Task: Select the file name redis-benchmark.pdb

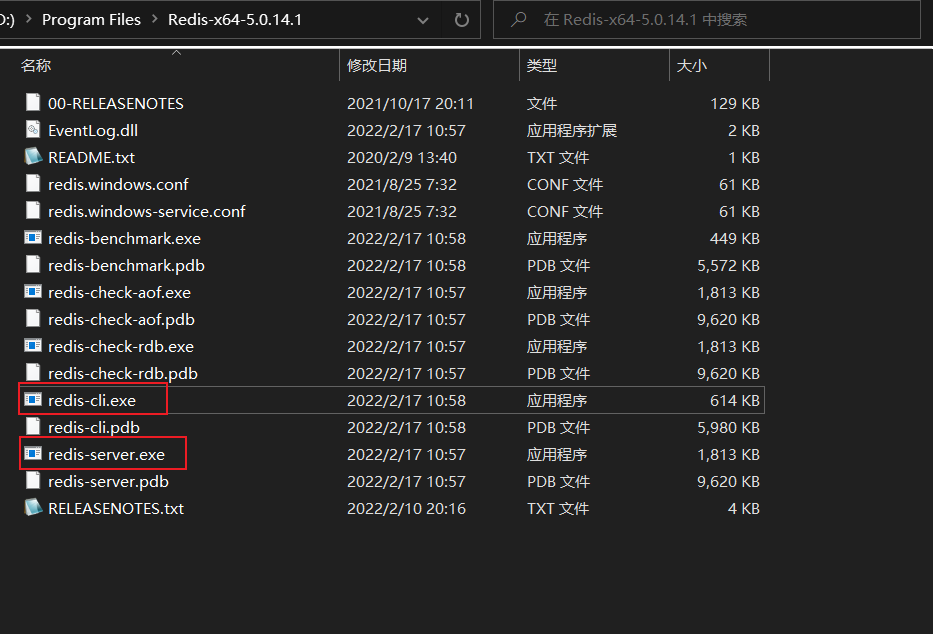Action: pyautogui.click(x=126, y=265)
